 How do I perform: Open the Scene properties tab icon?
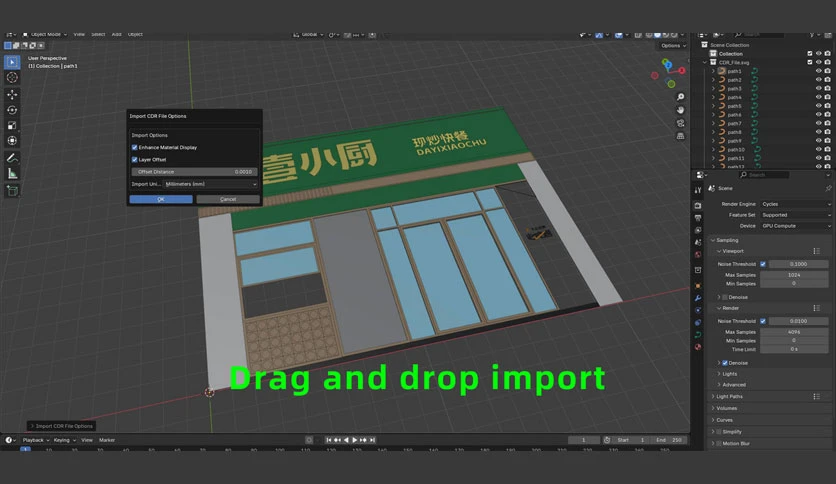(698, 242)
